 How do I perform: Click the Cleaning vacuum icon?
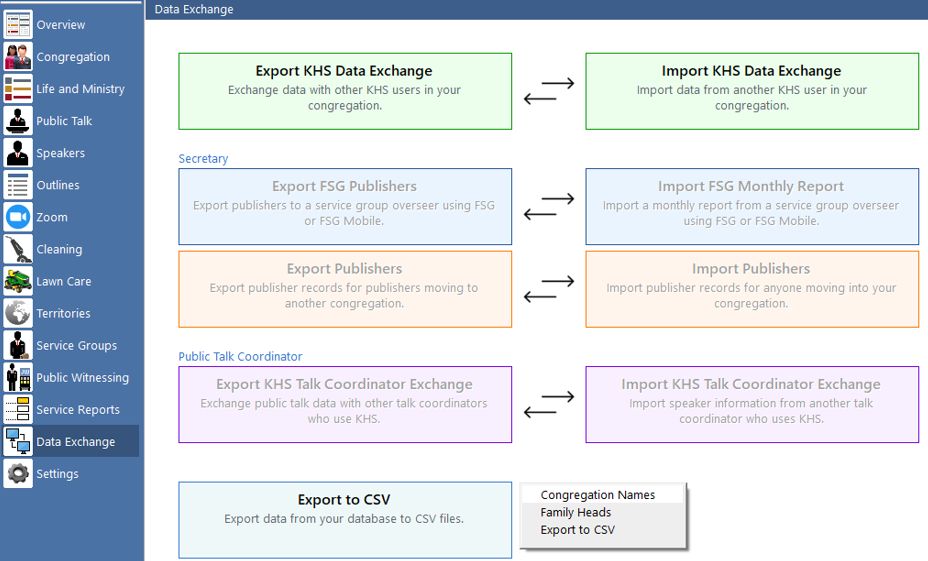(18, 249)
